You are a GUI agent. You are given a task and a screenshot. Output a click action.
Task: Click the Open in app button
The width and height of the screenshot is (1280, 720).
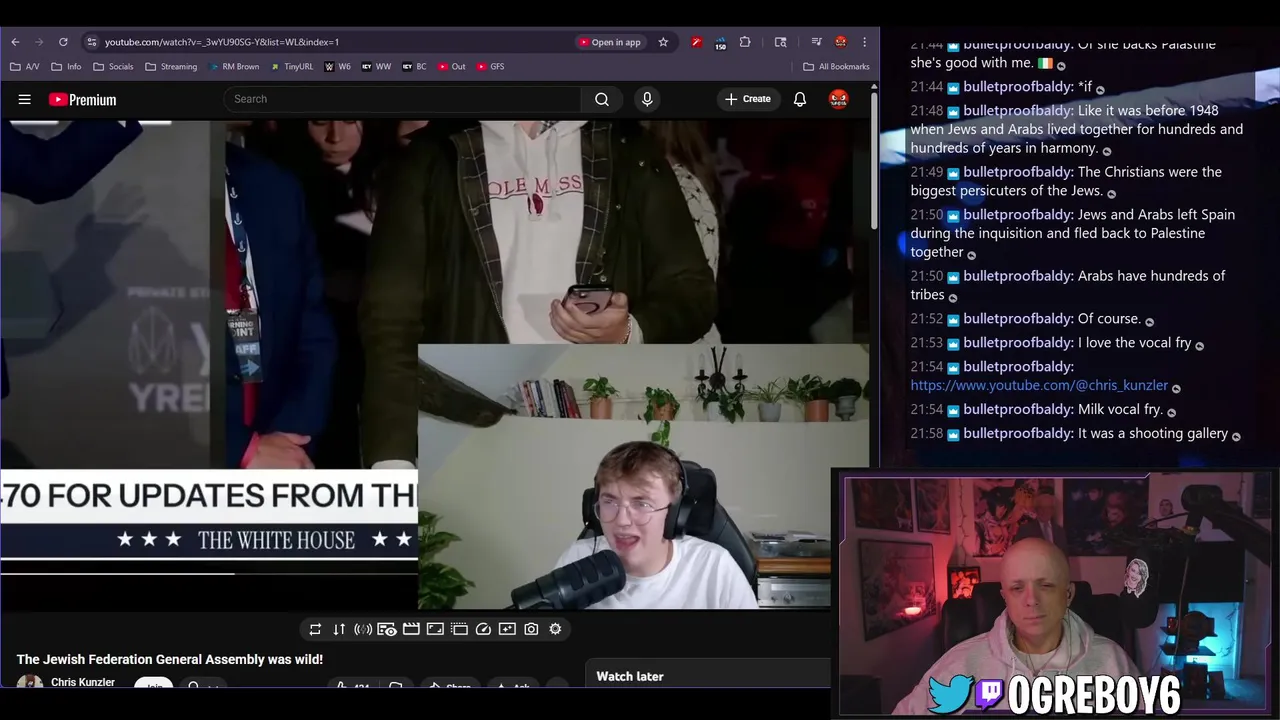coord(609,42)
